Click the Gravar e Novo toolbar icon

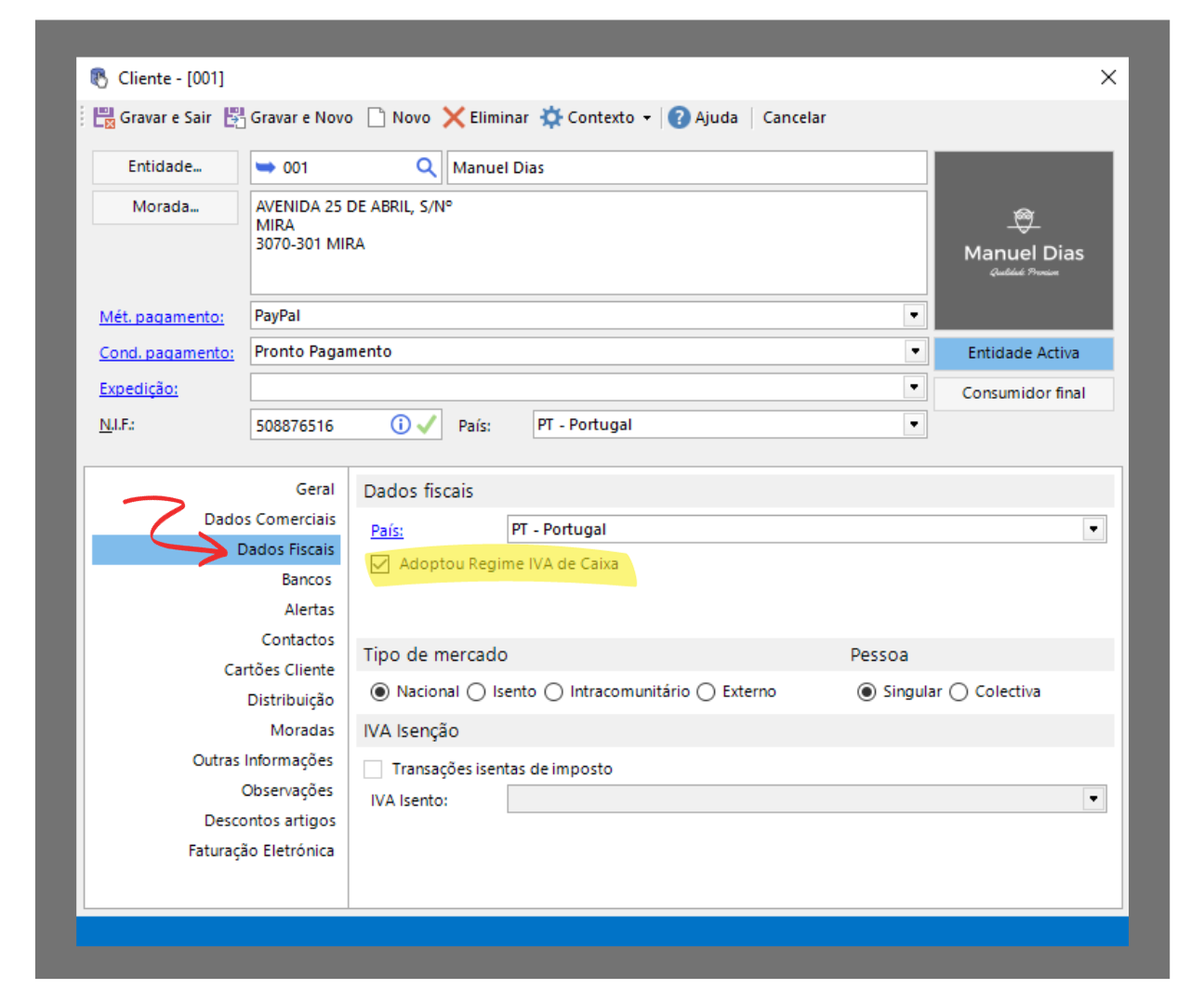click(x=234, y=118)
